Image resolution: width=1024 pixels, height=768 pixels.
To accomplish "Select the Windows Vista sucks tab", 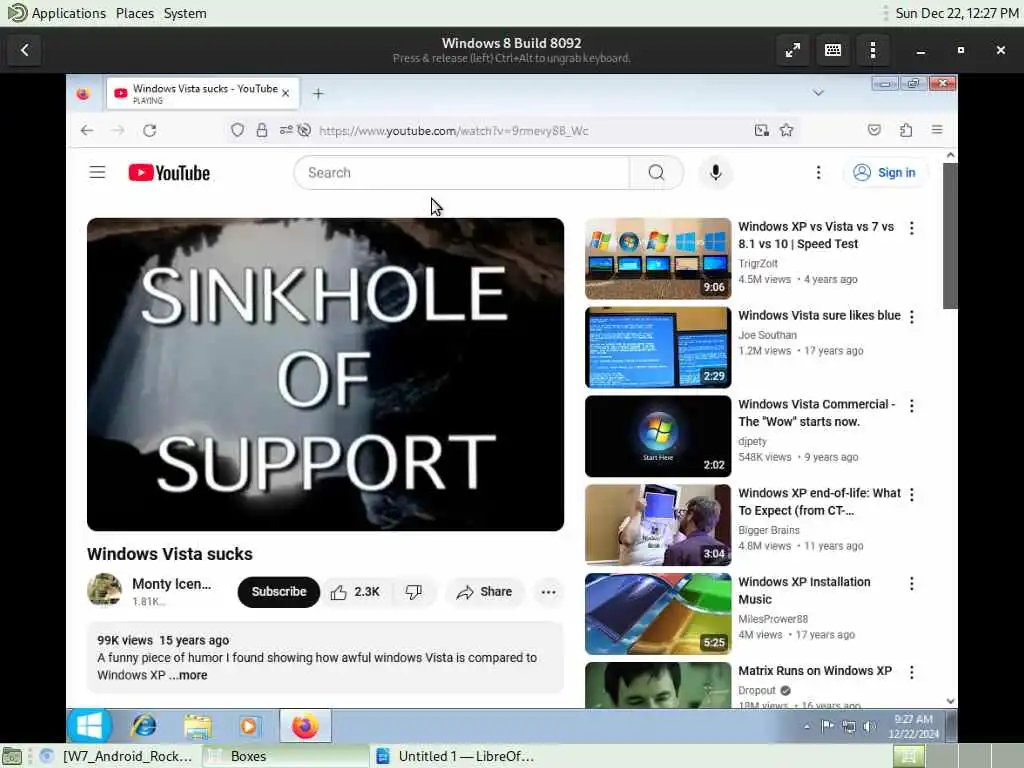I will [202, 93].
